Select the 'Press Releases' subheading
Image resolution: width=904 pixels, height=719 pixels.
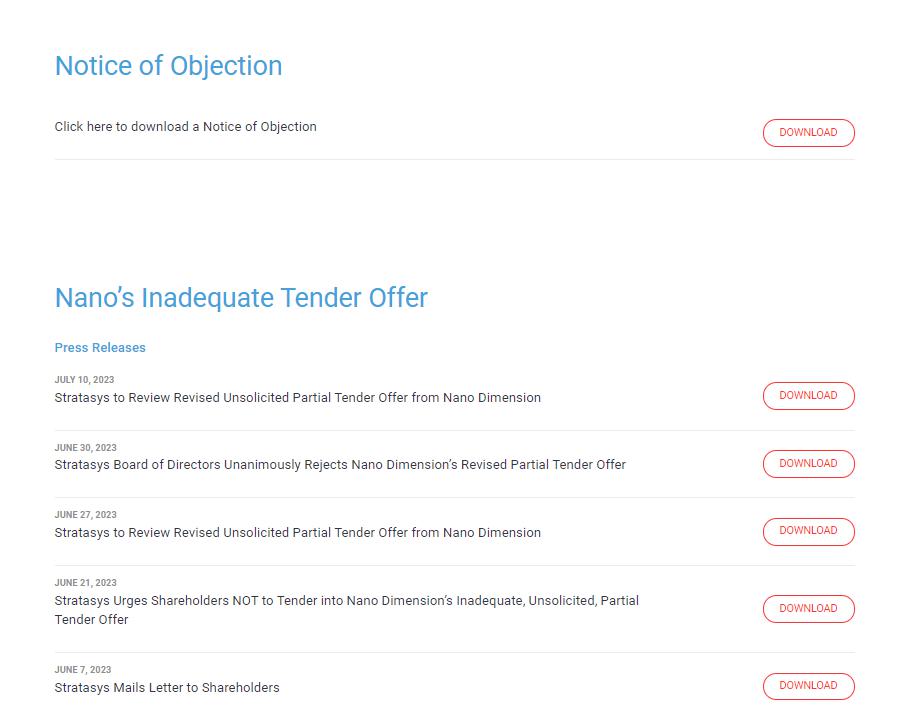[x=100, y=348]
